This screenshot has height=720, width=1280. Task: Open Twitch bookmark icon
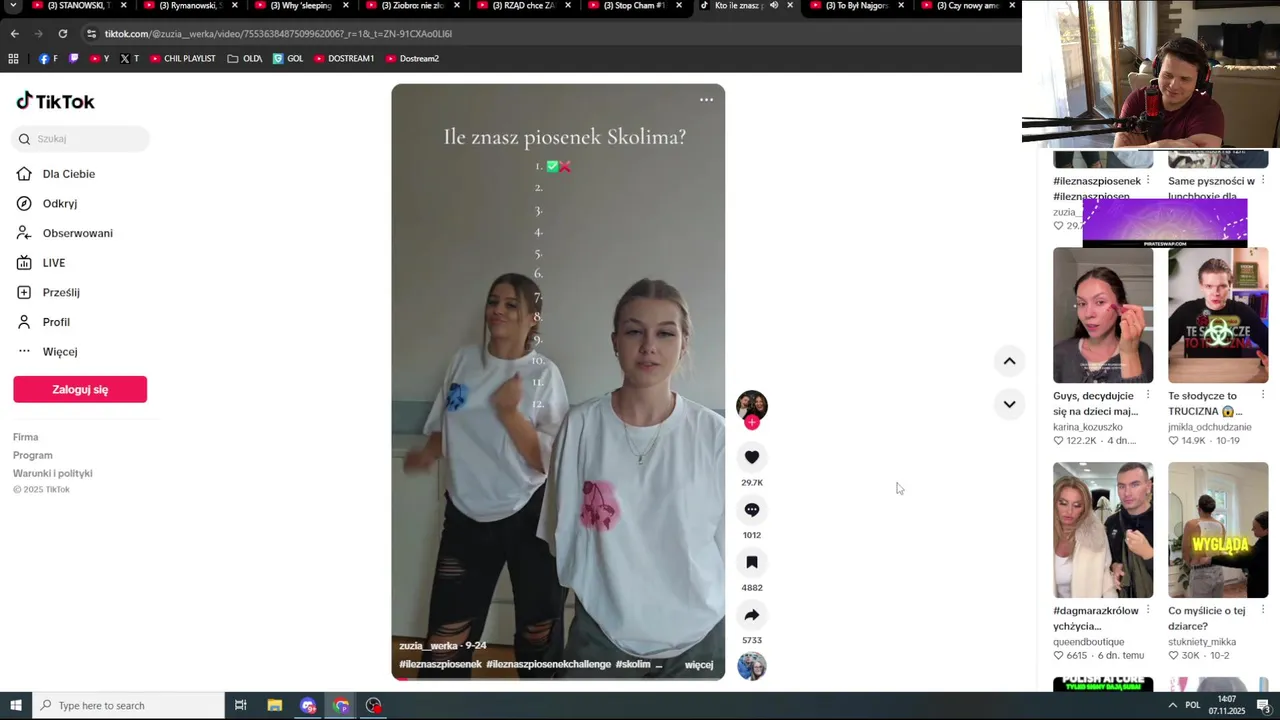(74, 59)
